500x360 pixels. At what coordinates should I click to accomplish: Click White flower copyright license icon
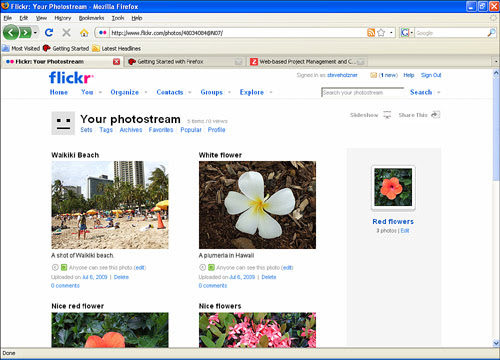pyautogui.click(x=202, y=267)
